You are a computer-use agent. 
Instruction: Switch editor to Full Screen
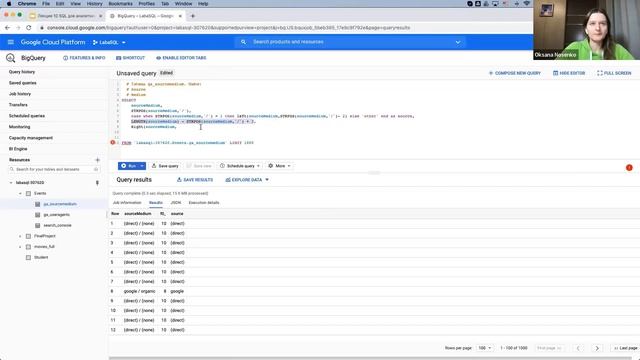tap(614, 73)
